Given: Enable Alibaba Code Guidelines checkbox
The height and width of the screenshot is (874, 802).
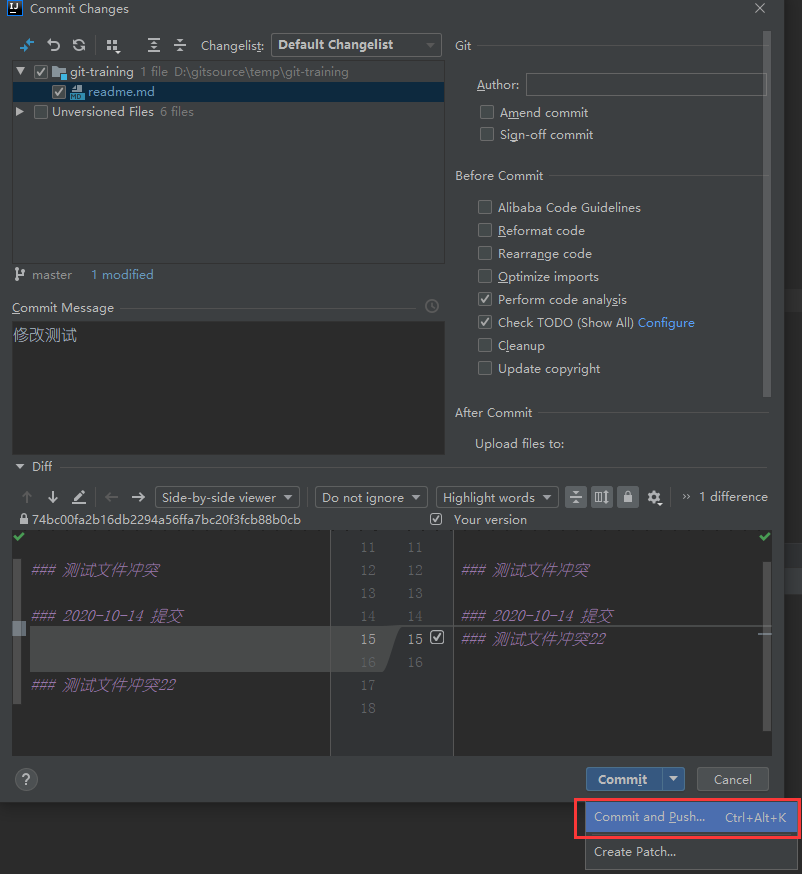Looking at the screenshot, I should 485,207.
